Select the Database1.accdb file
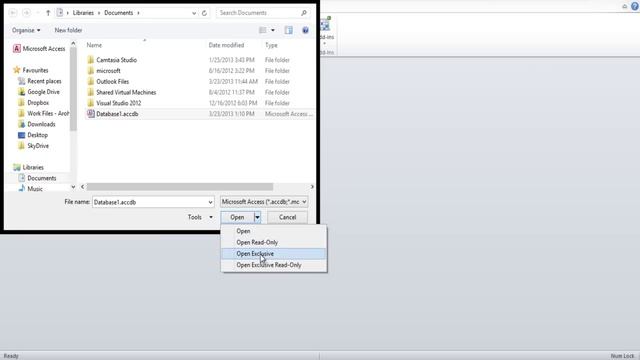640x360 pixels. coord(117,114)
